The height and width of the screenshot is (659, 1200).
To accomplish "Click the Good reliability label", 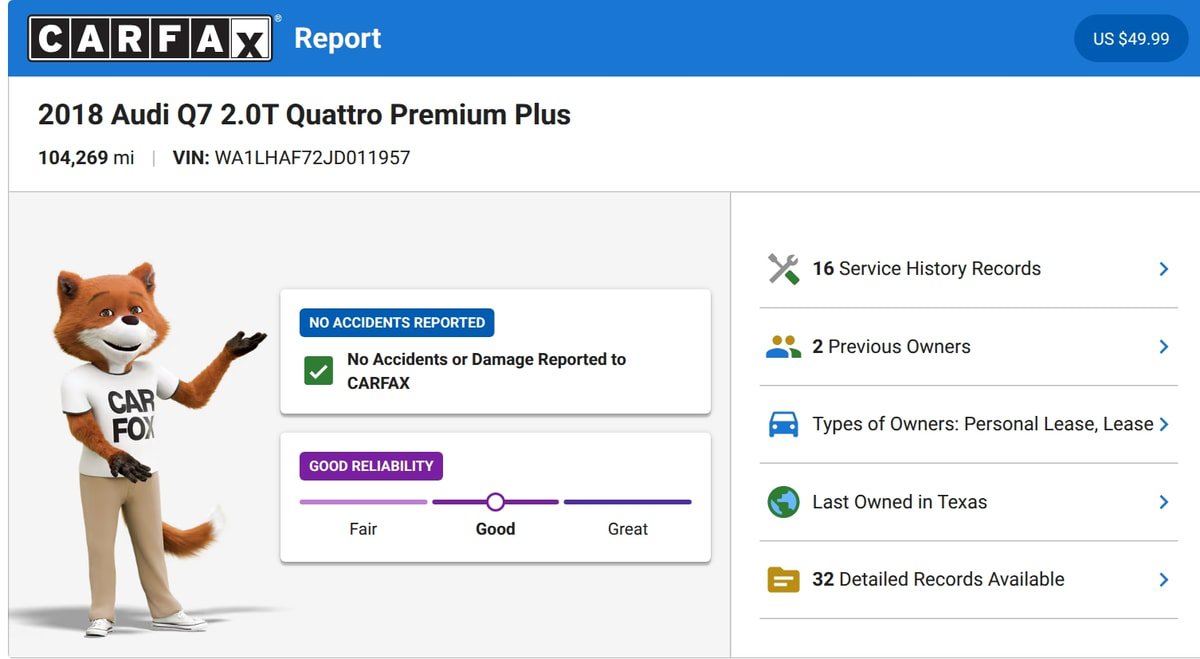I will pos(495,529).
